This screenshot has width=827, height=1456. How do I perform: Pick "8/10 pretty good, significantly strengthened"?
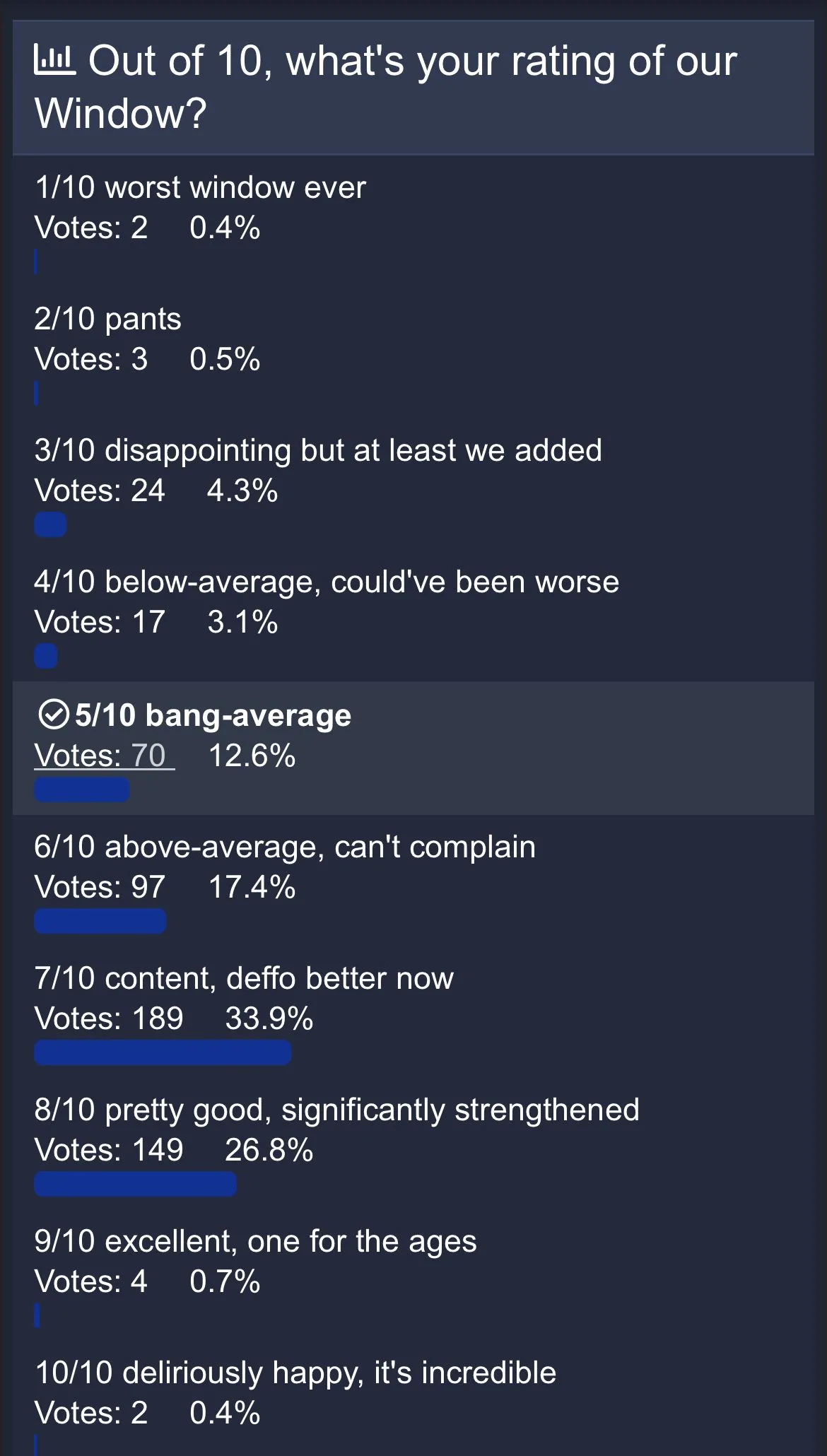point(337,1109)
